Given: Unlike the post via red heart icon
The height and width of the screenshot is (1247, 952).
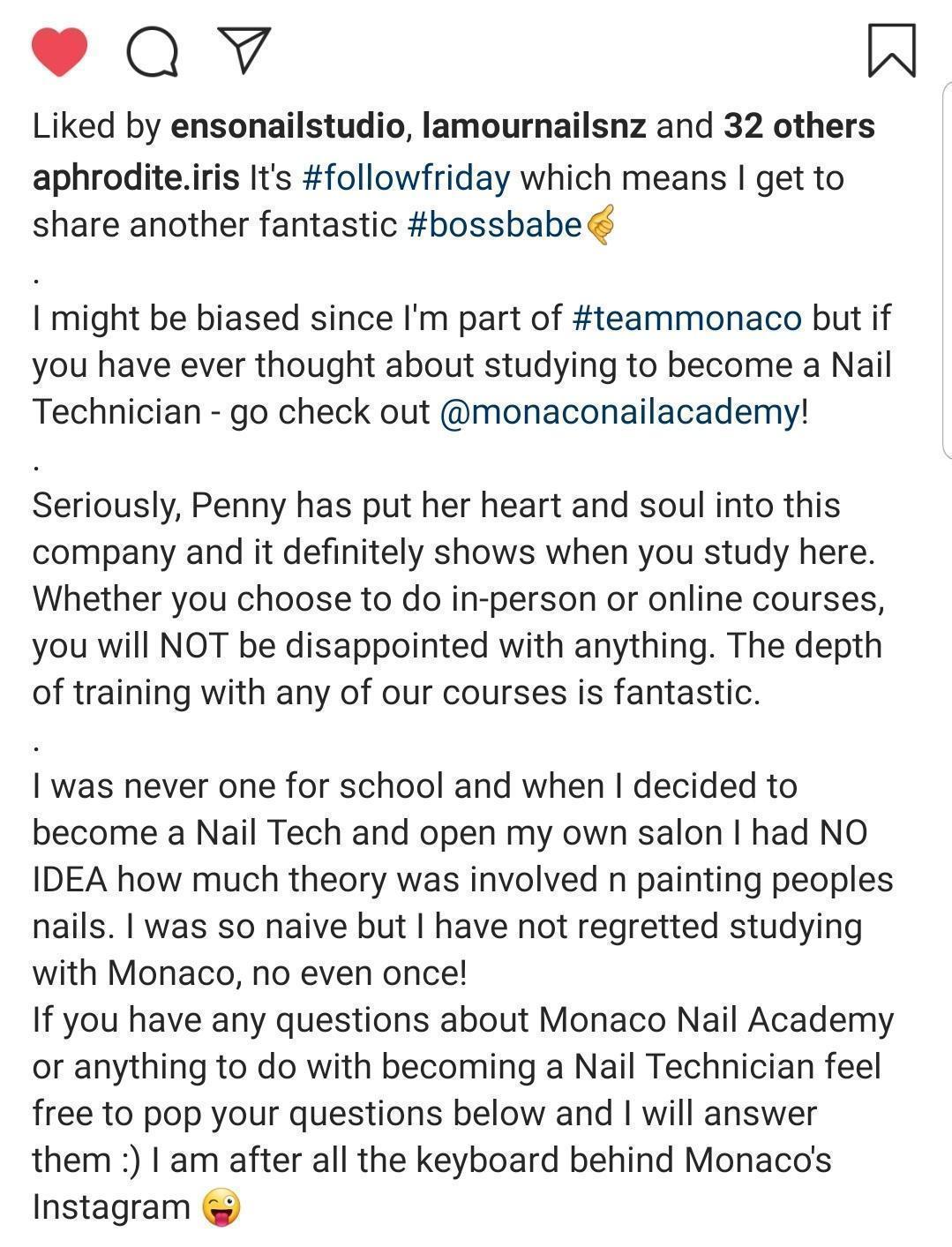Looking at the screenshot, I should [59, 51].
